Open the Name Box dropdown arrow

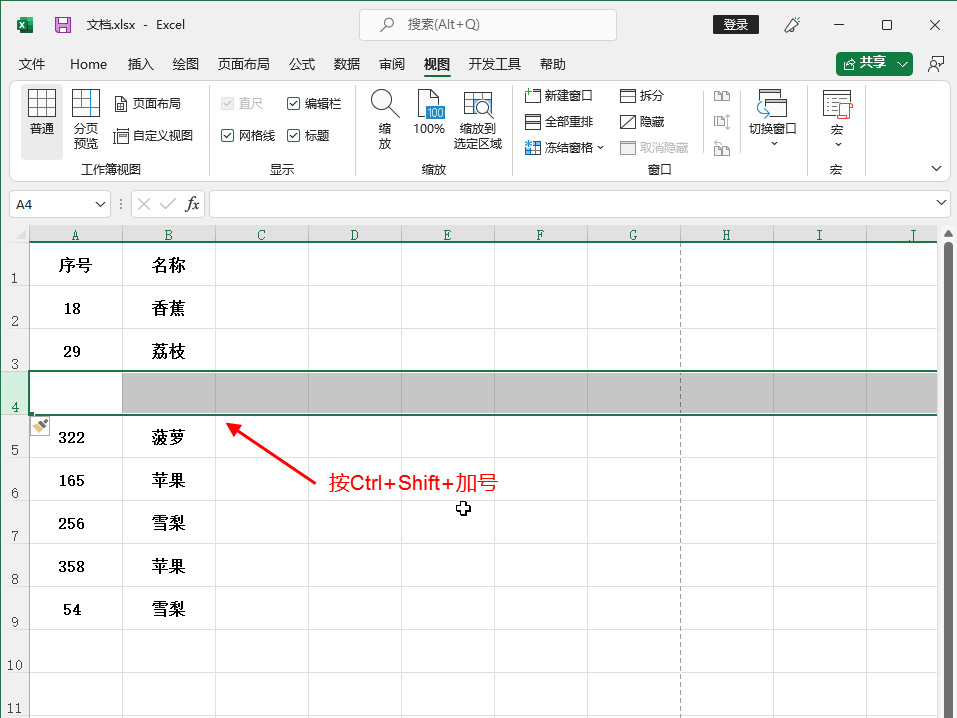click(x=100, y=205)
